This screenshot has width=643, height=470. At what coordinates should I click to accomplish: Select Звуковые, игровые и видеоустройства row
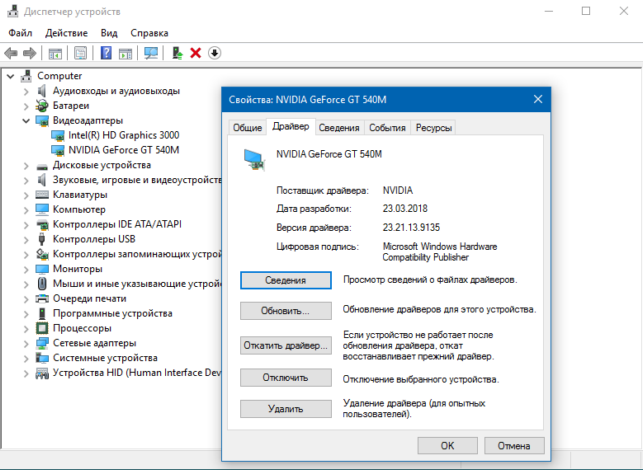pos(137,180)
